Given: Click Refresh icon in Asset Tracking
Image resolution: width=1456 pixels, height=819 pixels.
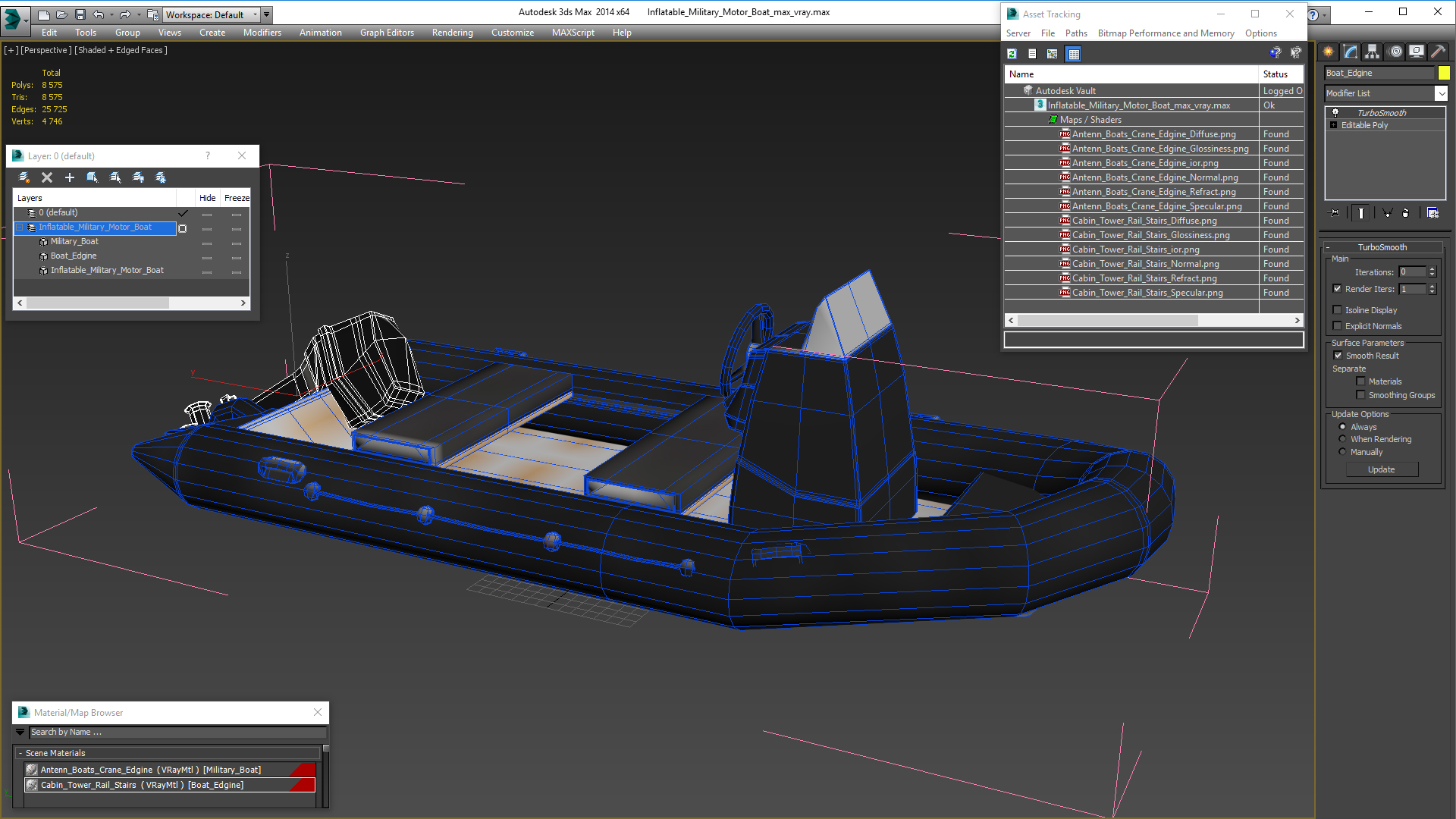Looking at the screenshot, I should pyautogui.click(x=1012, y=54).
